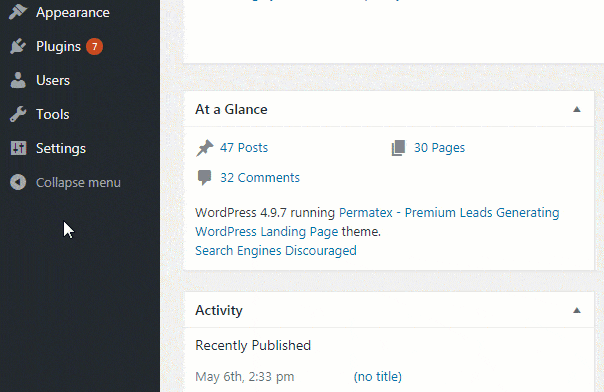604x392 pixels.
Task: Click the pages icon beside 30 Pages
Action: tap(399, 148)
